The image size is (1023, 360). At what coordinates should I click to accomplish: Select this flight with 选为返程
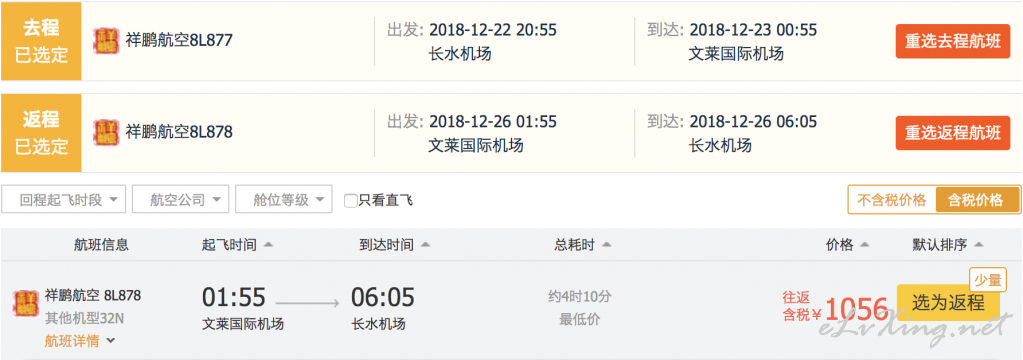coord(948,303)
